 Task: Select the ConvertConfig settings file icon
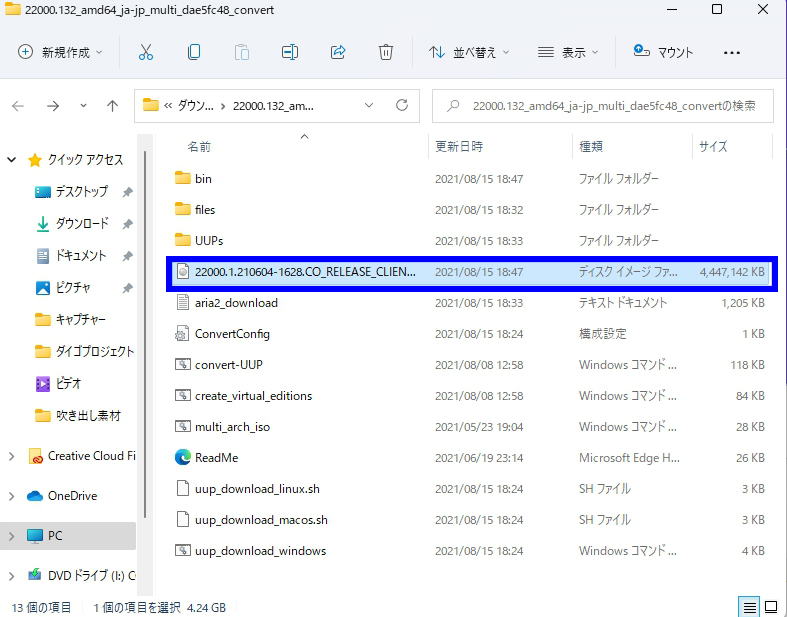click(182, 334)
